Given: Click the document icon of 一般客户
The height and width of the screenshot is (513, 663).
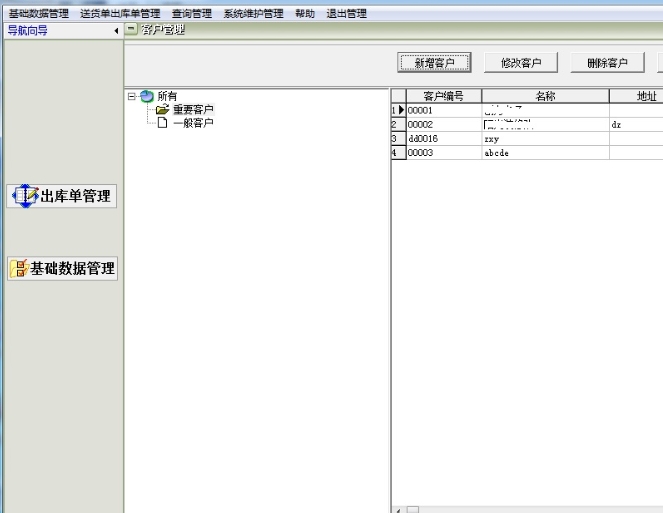Looking at the screenshot, I should [162, 123].
